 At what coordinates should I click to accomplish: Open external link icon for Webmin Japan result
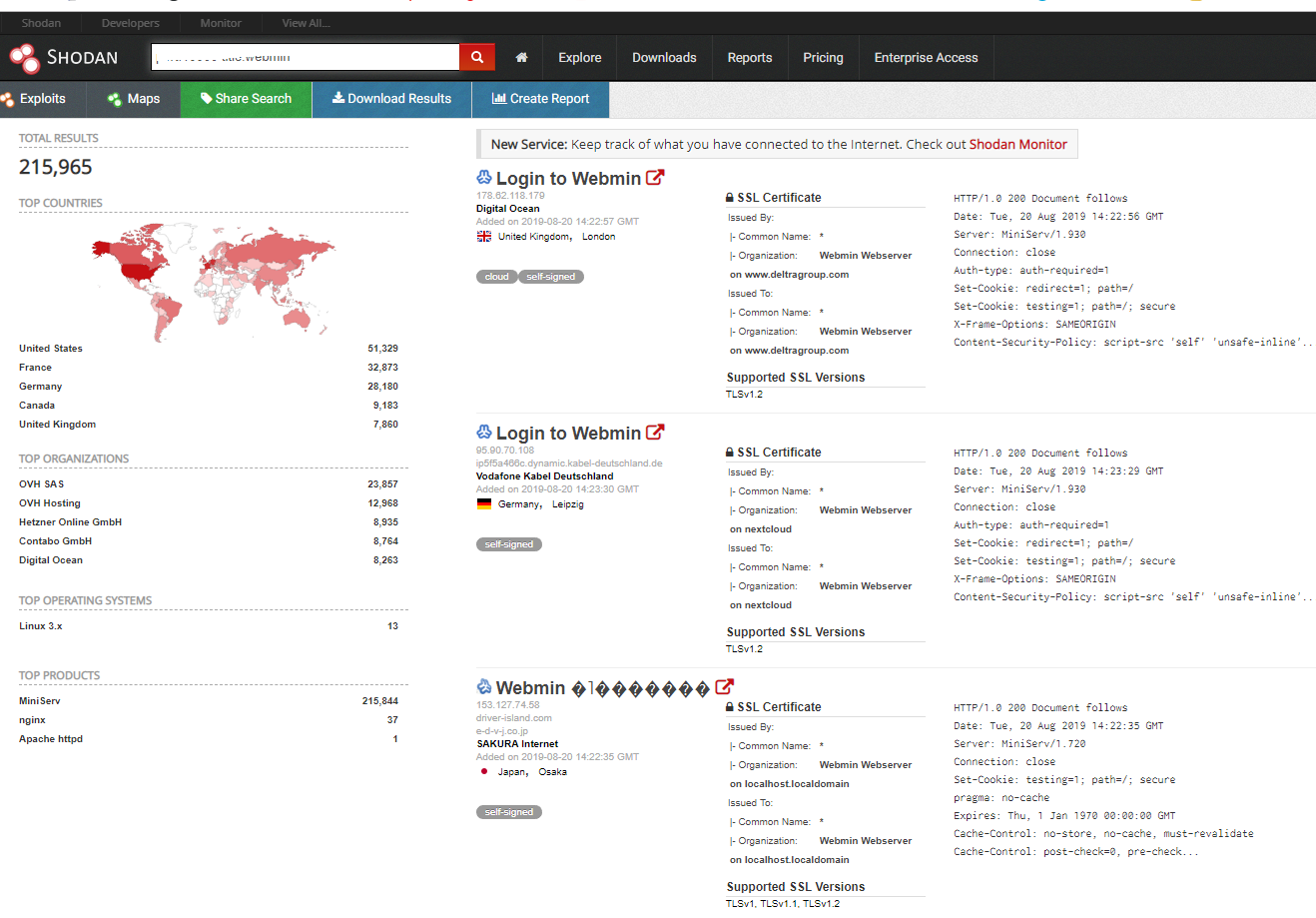click(725, 687)
